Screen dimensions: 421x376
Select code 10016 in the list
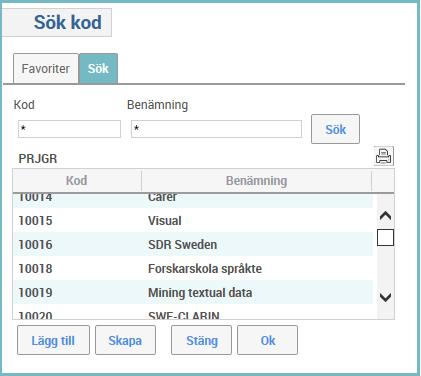(35, 245)
